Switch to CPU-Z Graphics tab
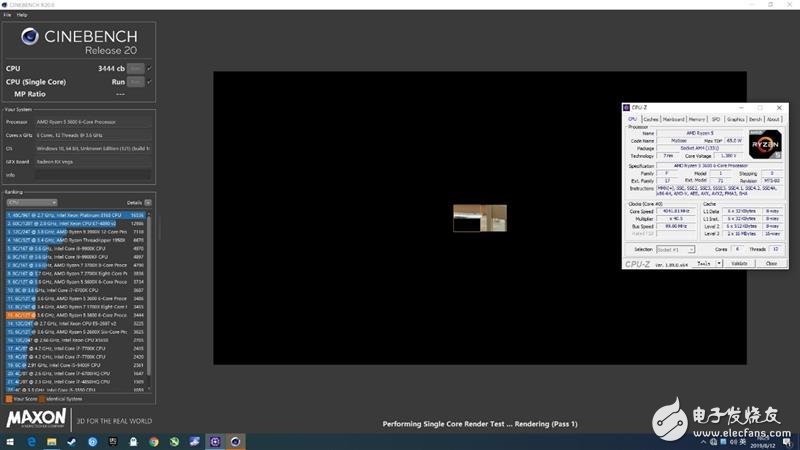This screenshot has width=800, height=450. point(736,119)
